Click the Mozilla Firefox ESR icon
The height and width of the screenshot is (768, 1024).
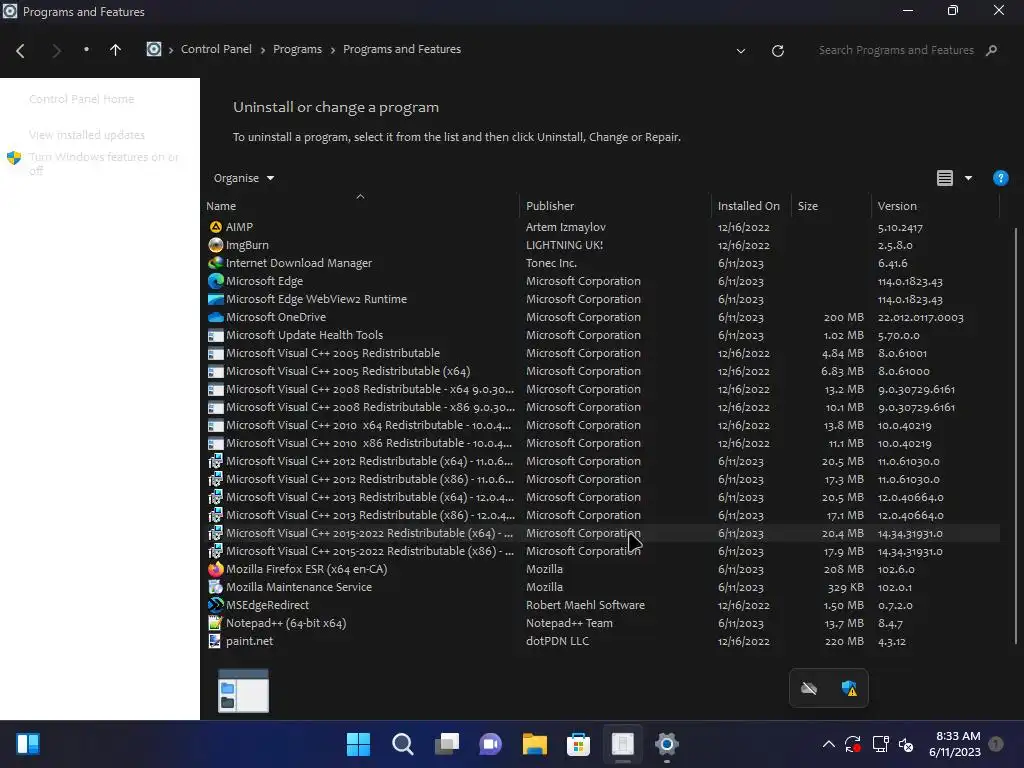(216, 569)
